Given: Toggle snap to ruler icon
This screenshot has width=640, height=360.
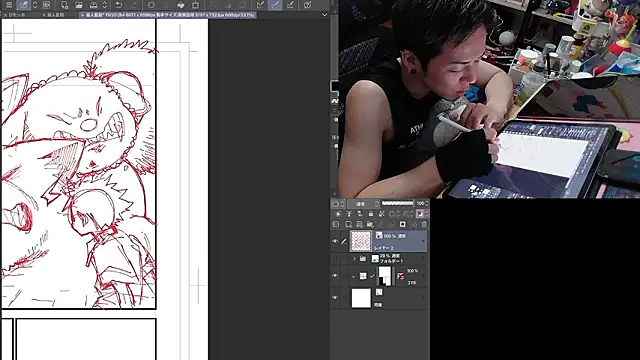Looking at the screenshot, I should tap(260, 5).
